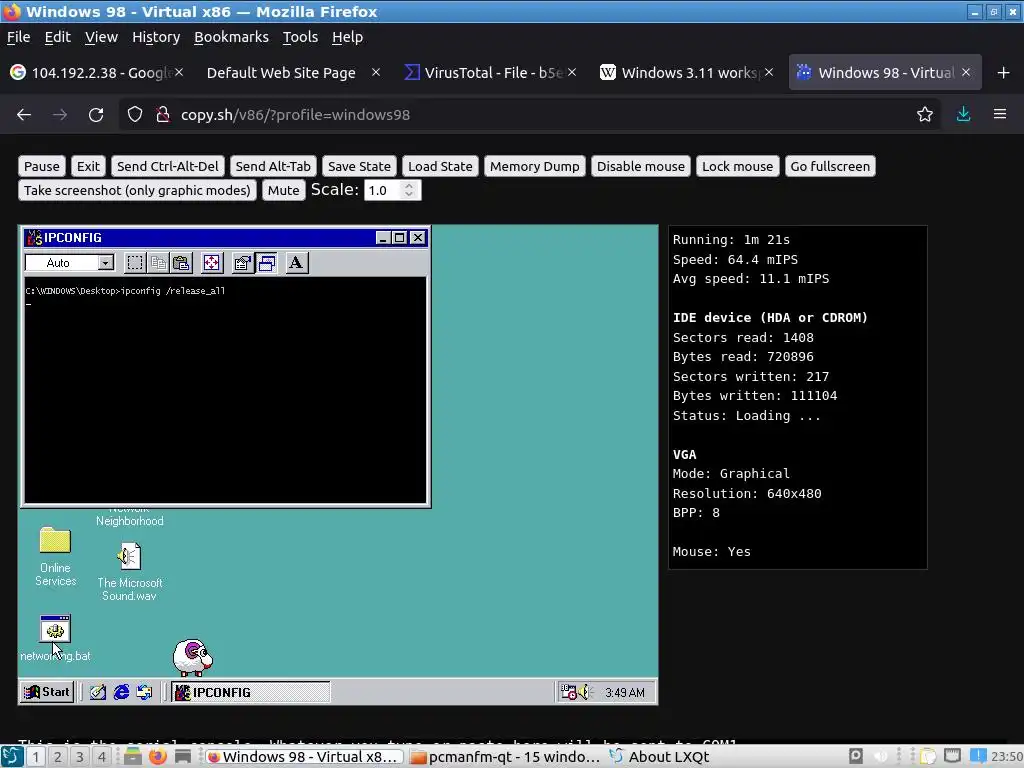Screen dimensions: 1024x768
Task: Click the Load State button
Action: [440, 167]
